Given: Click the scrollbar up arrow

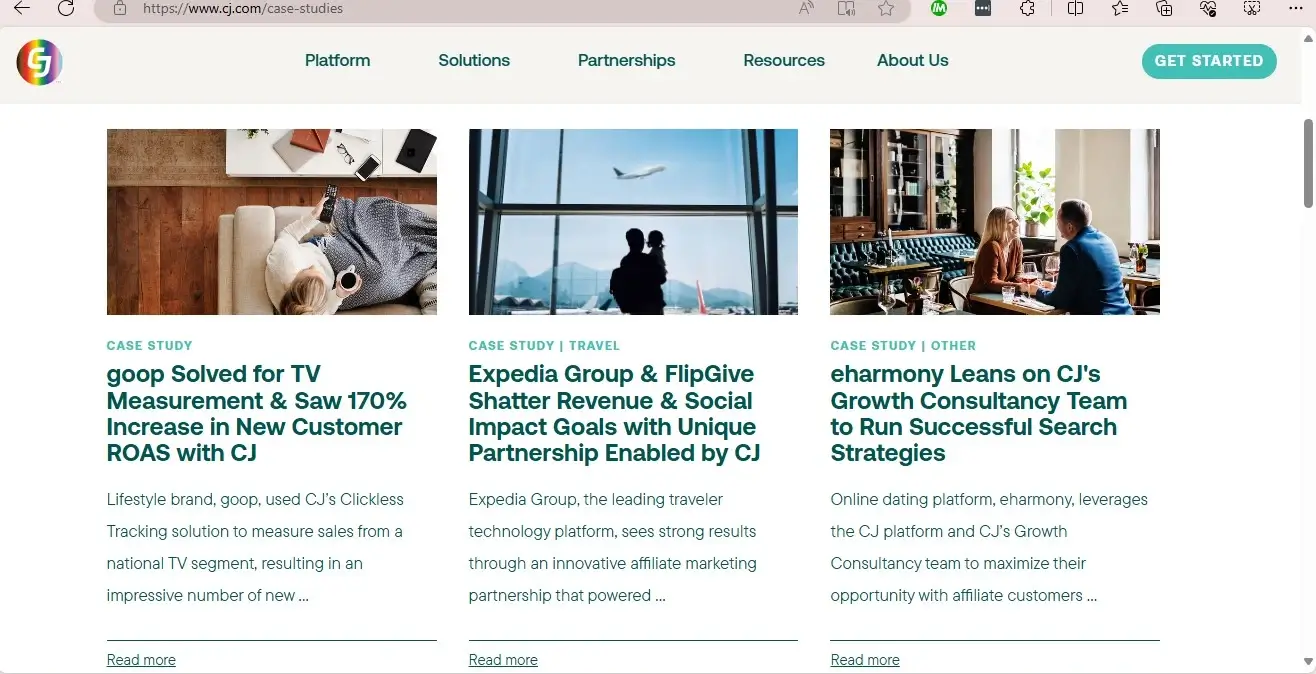Looking at the screenshot, I should (1308, 37).
